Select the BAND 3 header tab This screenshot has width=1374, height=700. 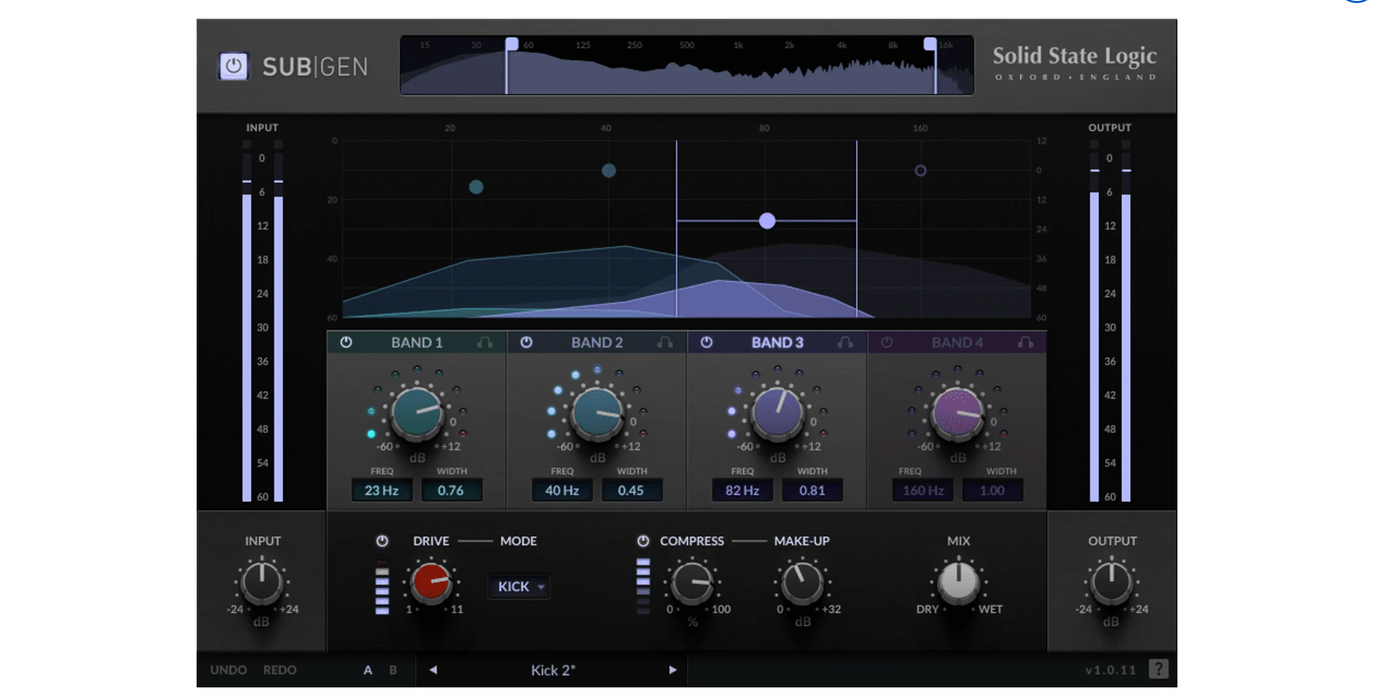[x=777, y=342]
